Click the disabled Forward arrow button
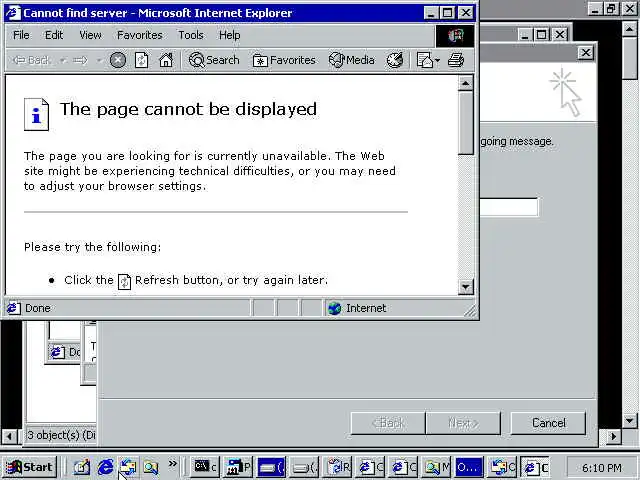This screenshot has width=640, height=480. point(80,60)
